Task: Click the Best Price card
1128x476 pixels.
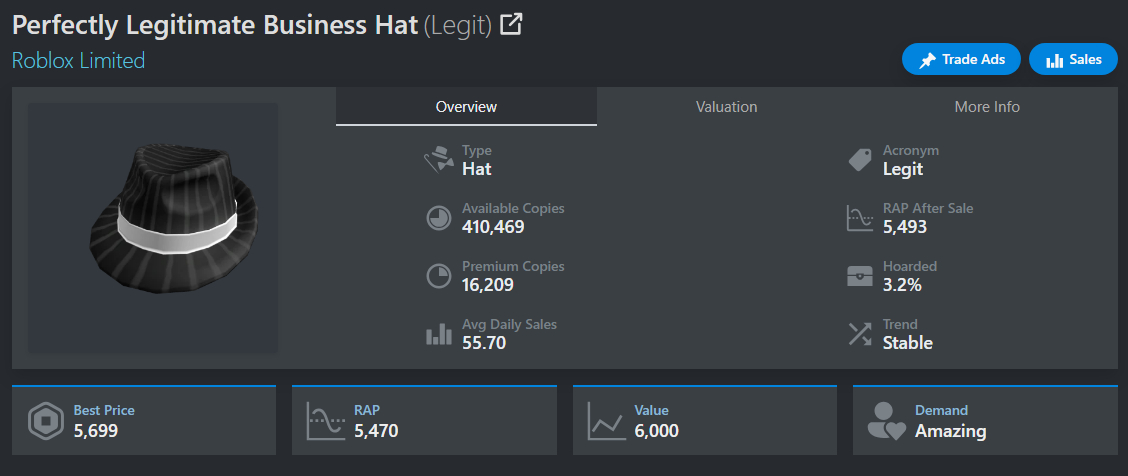Action: (144, 421)
